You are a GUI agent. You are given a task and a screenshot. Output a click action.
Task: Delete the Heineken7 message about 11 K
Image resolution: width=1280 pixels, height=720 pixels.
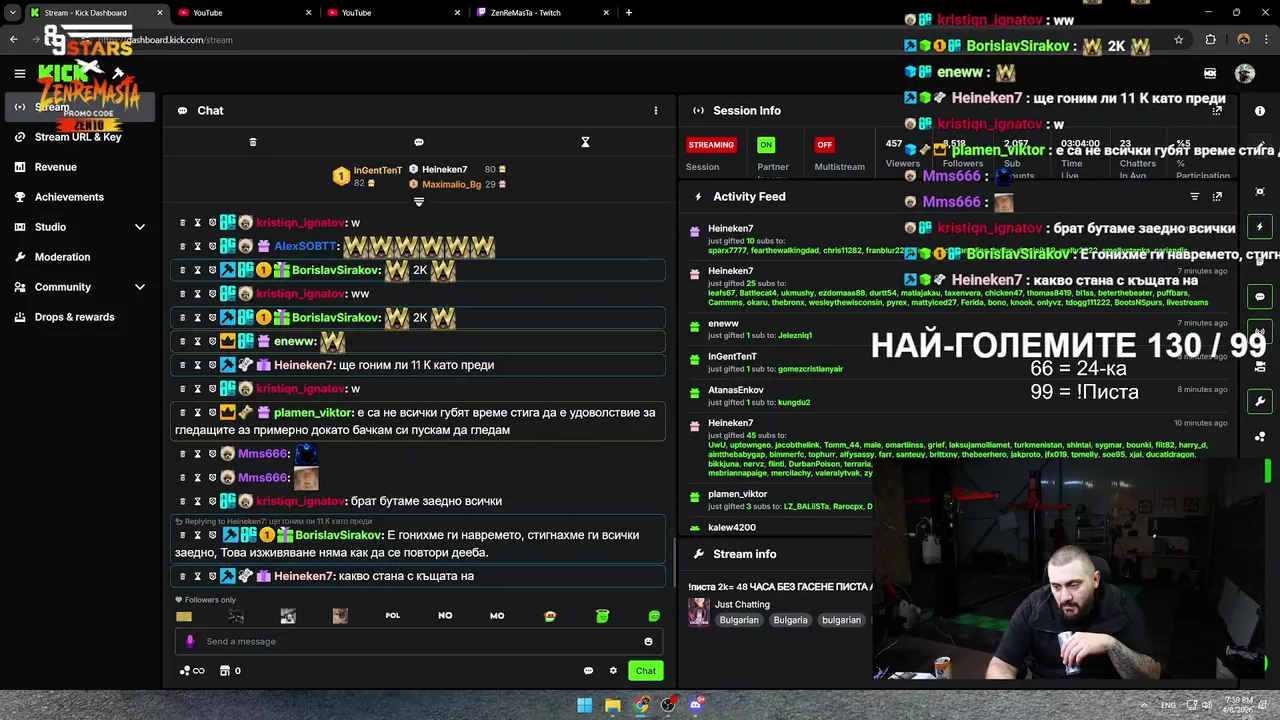pyautogui.click(x=183, y=365)
